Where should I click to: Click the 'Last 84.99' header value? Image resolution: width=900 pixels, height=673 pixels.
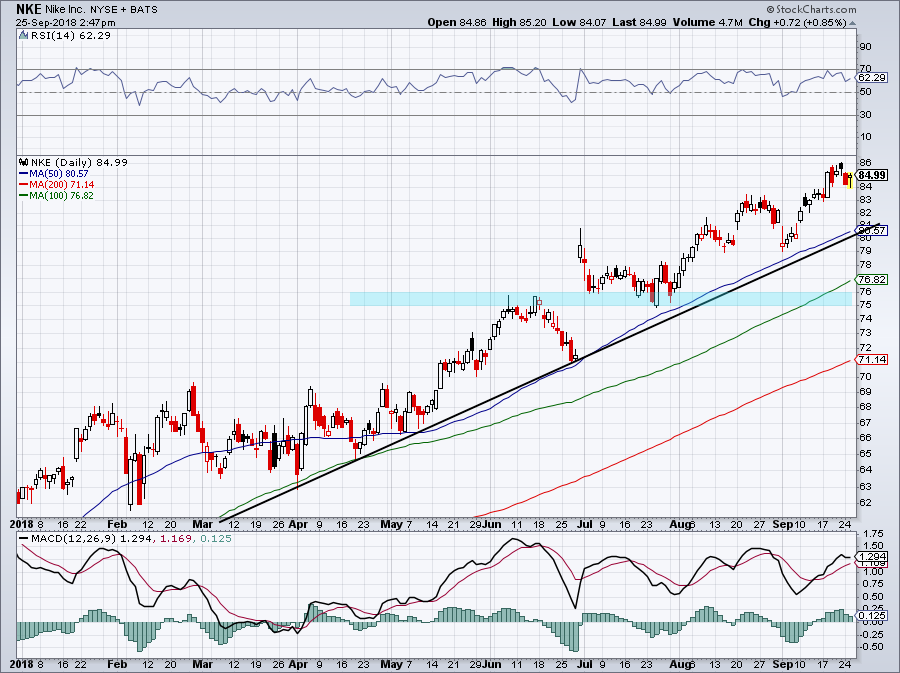click(x=639, y=22)
